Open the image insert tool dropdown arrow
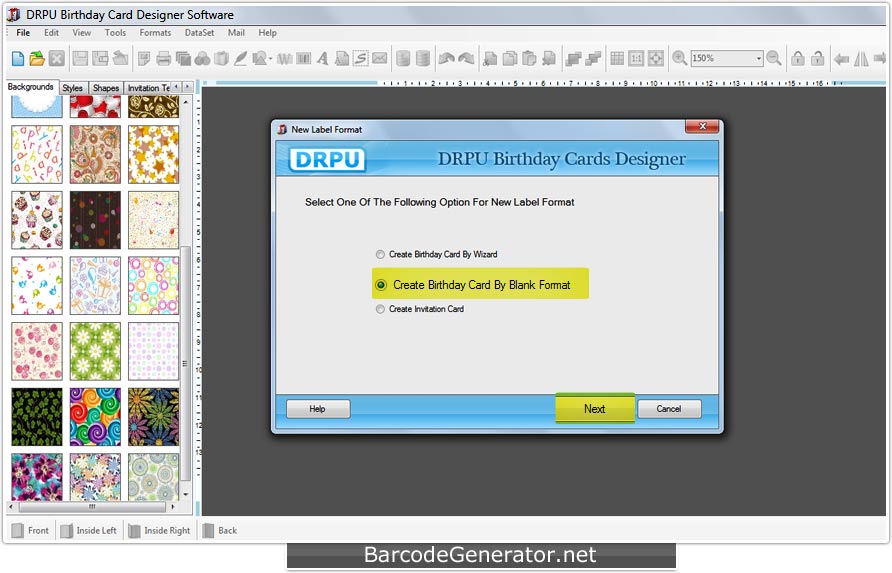892x573 pixels. coord(271,58)
